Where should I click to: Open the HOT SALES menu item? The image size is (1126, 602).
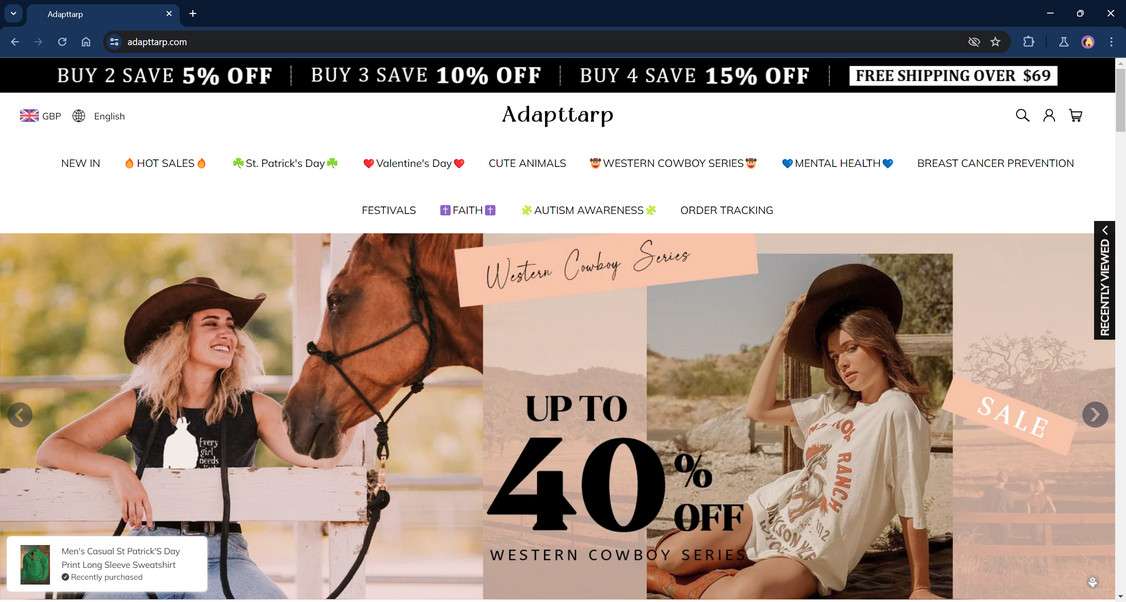(165, 163)
